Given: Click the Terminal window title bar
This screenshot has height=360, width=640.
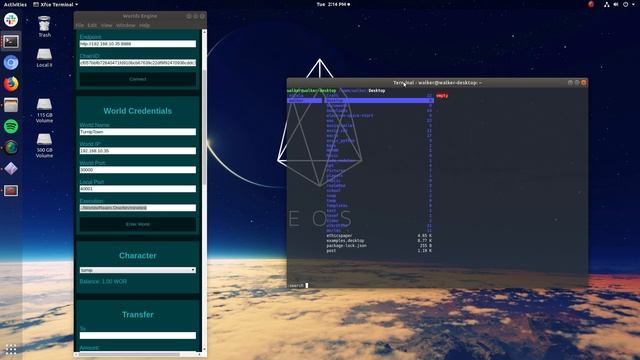Looking at the screenshot, I should pos(437,82).
